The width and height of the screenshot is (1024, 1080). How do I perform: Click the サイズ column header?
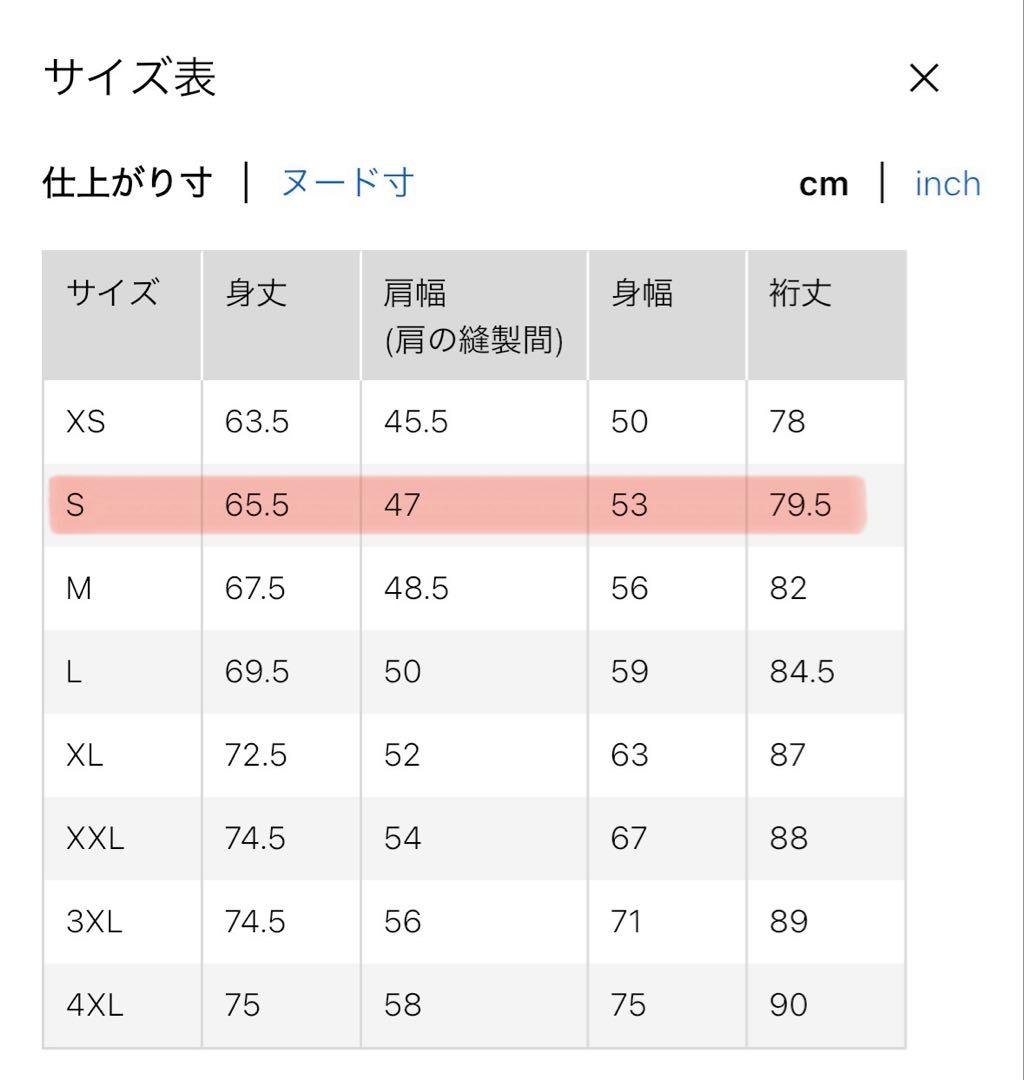pyautogui.click(x=112, y=293)
